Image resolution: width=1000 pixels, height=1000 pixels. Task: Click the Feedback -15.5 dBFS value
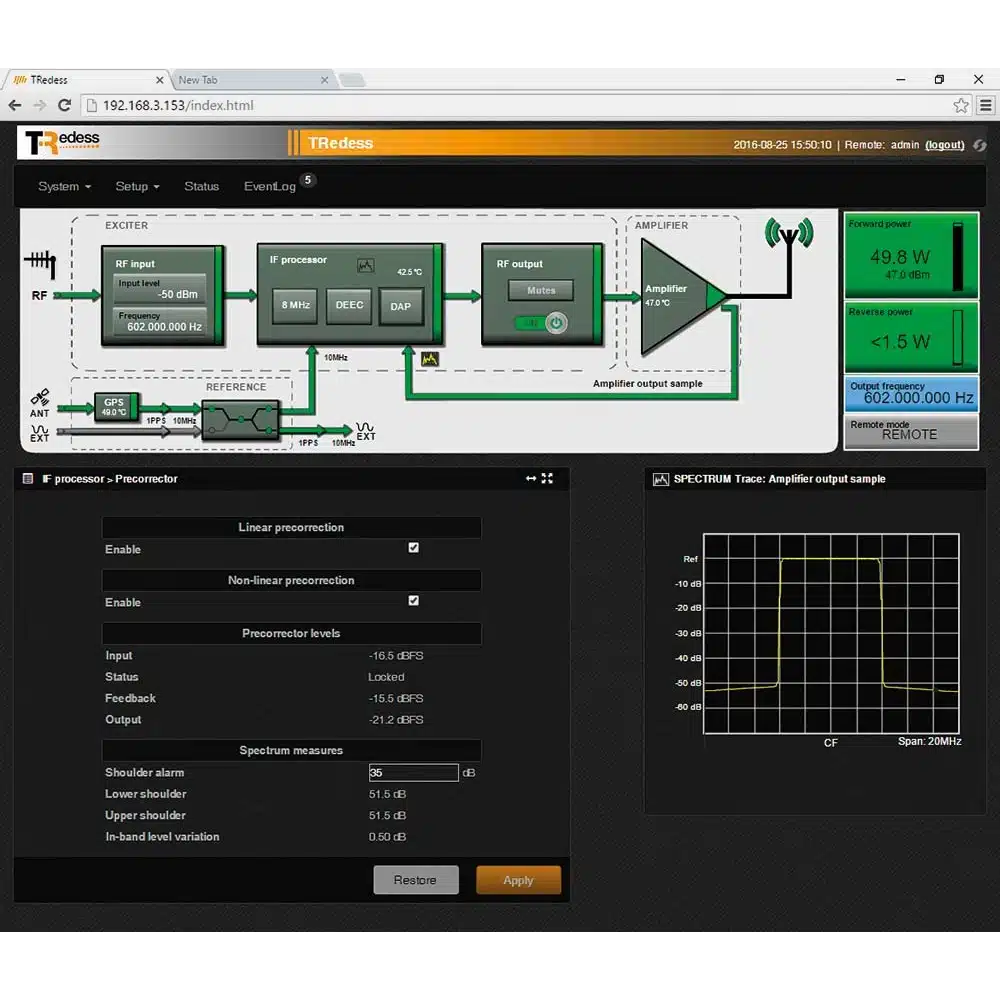[x=395, y=698]
